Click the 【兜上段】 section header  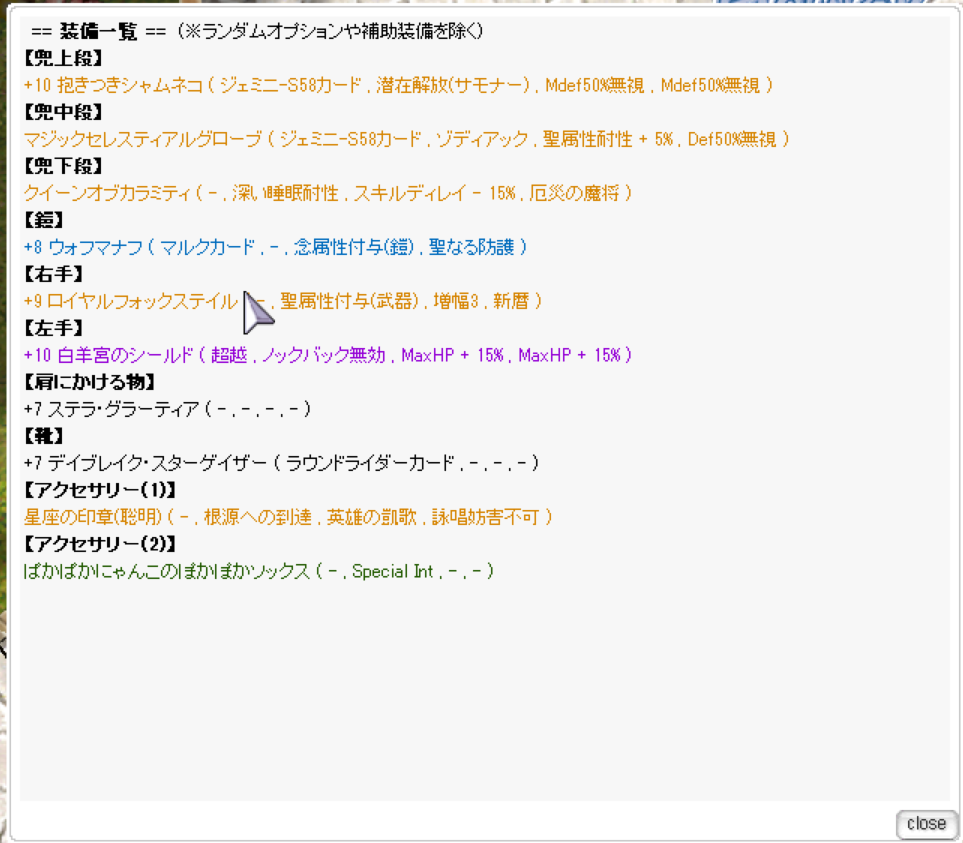click(64, 59)
